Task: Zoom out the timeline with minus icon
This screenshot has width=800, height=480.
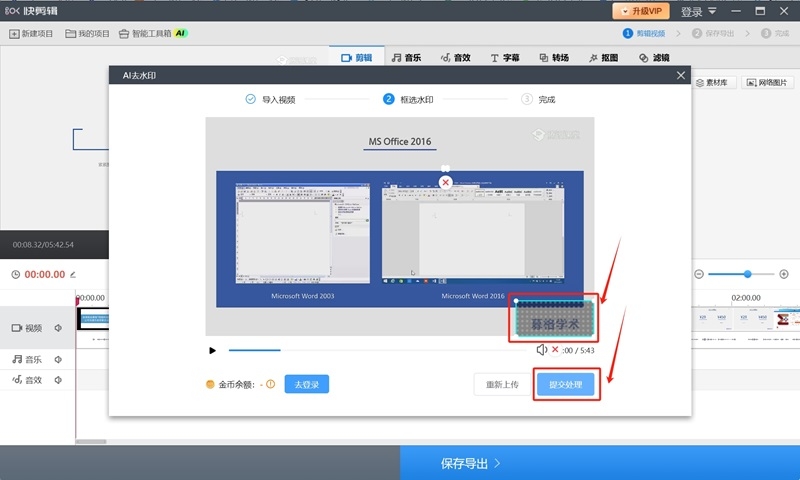Action: (x=699, y=274)
